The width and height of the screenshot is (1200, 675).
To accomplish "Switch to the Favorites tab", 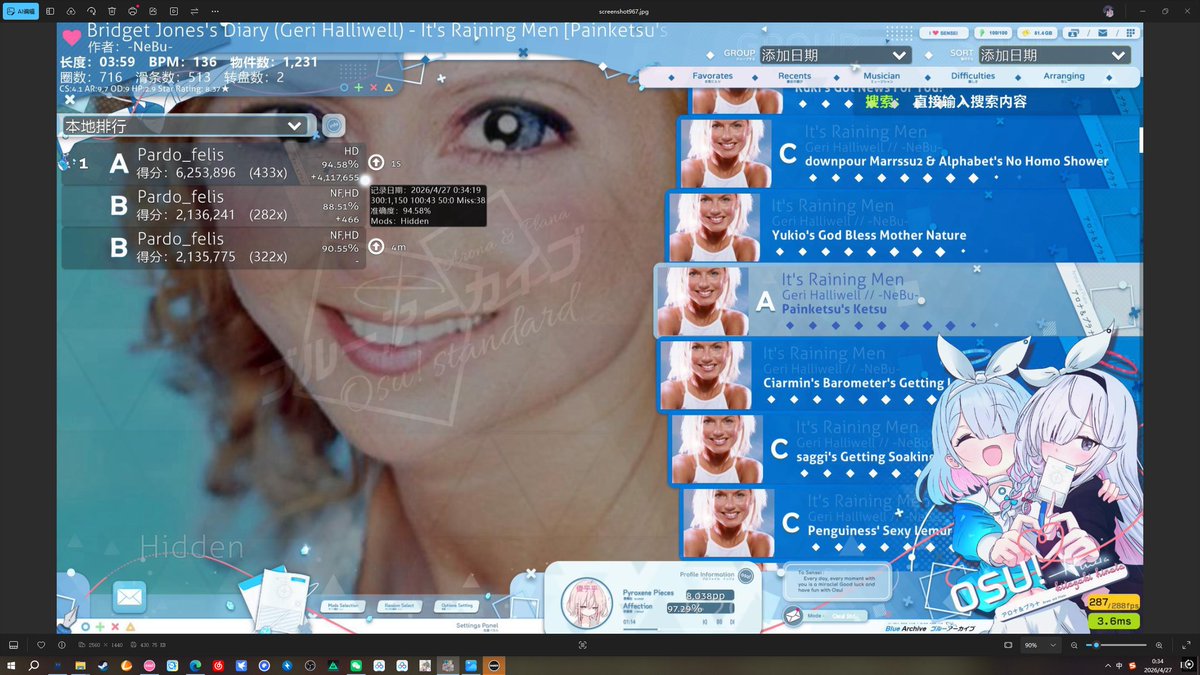I will coord(712,76).
